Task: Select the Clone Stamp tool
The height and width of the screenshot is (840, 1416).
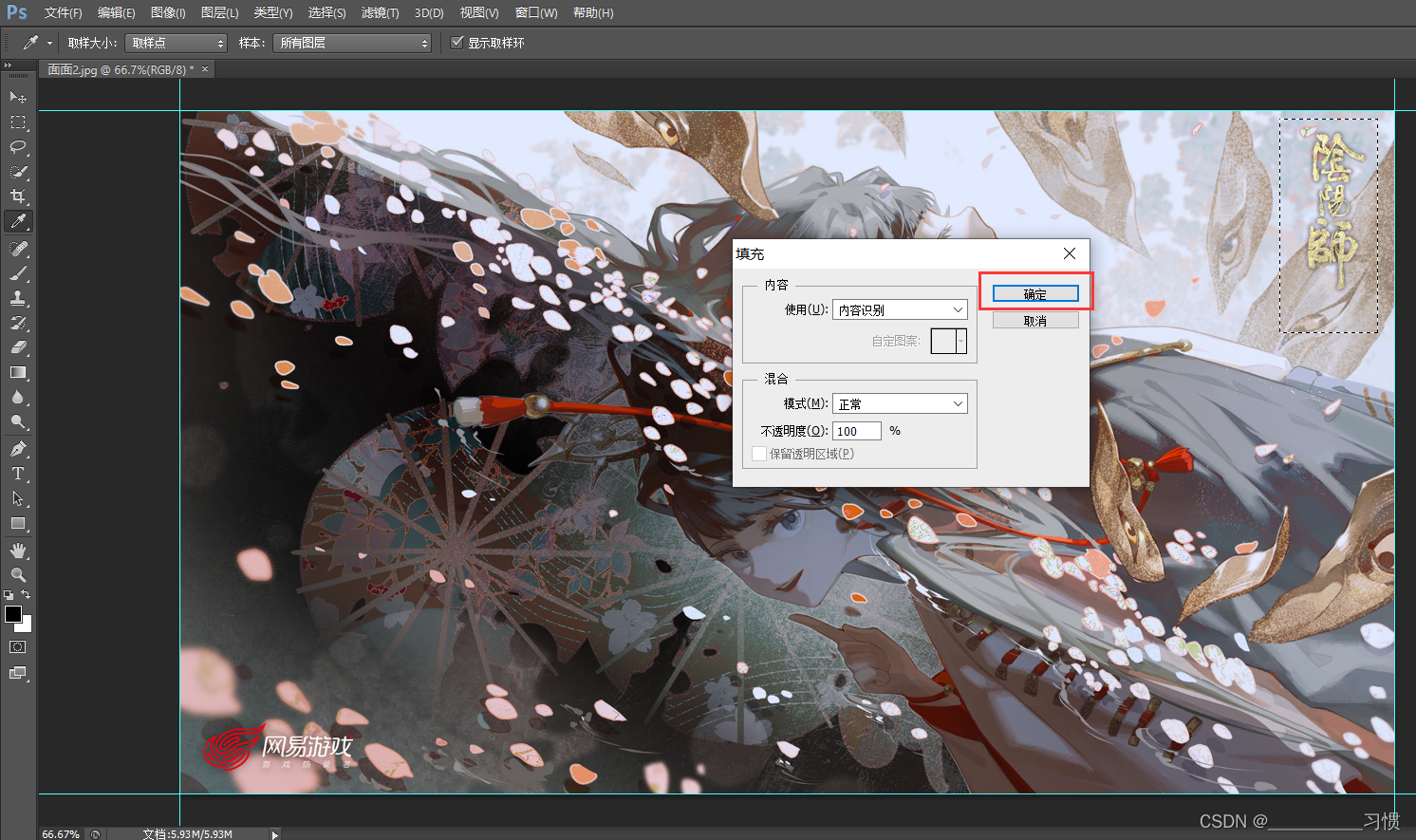Action: (x=18, y=298)
